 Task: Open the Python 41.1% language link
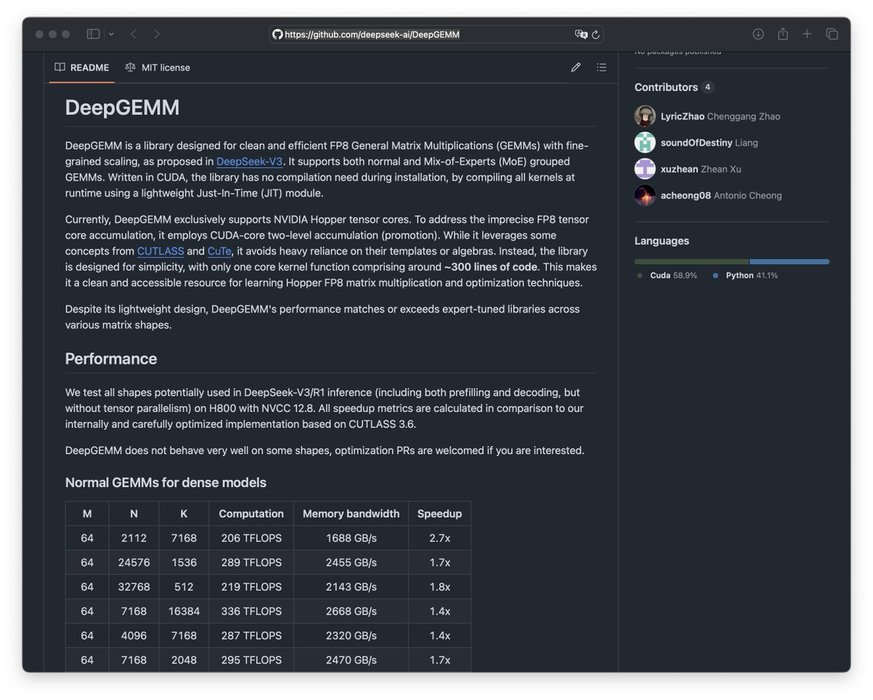(x=745, y=276)
